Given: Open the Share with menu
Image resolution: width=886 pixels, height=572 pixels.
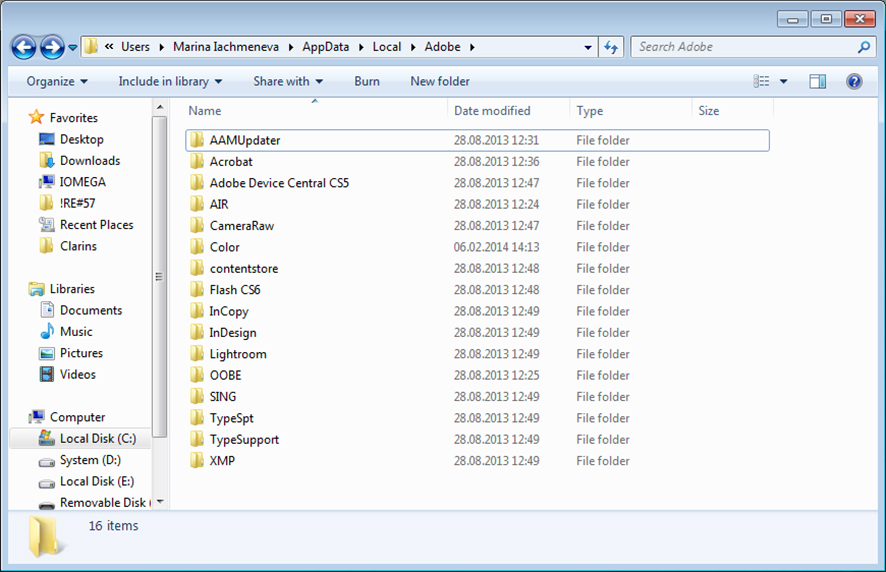Looking at the screenshot, I should tap(288, 81).
